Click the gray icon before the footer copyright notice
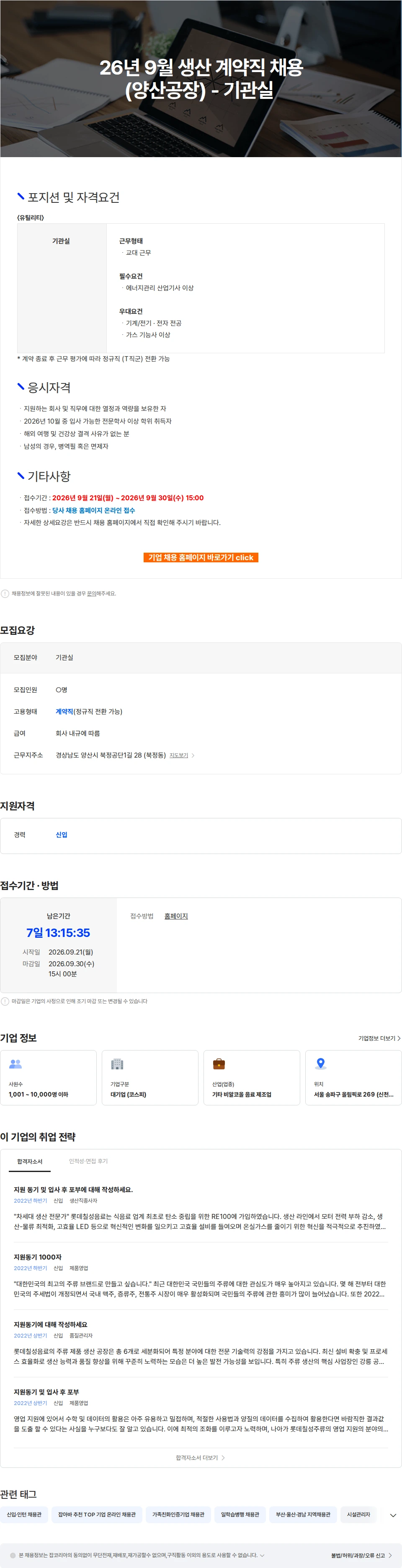This screenshot has height=1568, width=402. coord(13,1555)
